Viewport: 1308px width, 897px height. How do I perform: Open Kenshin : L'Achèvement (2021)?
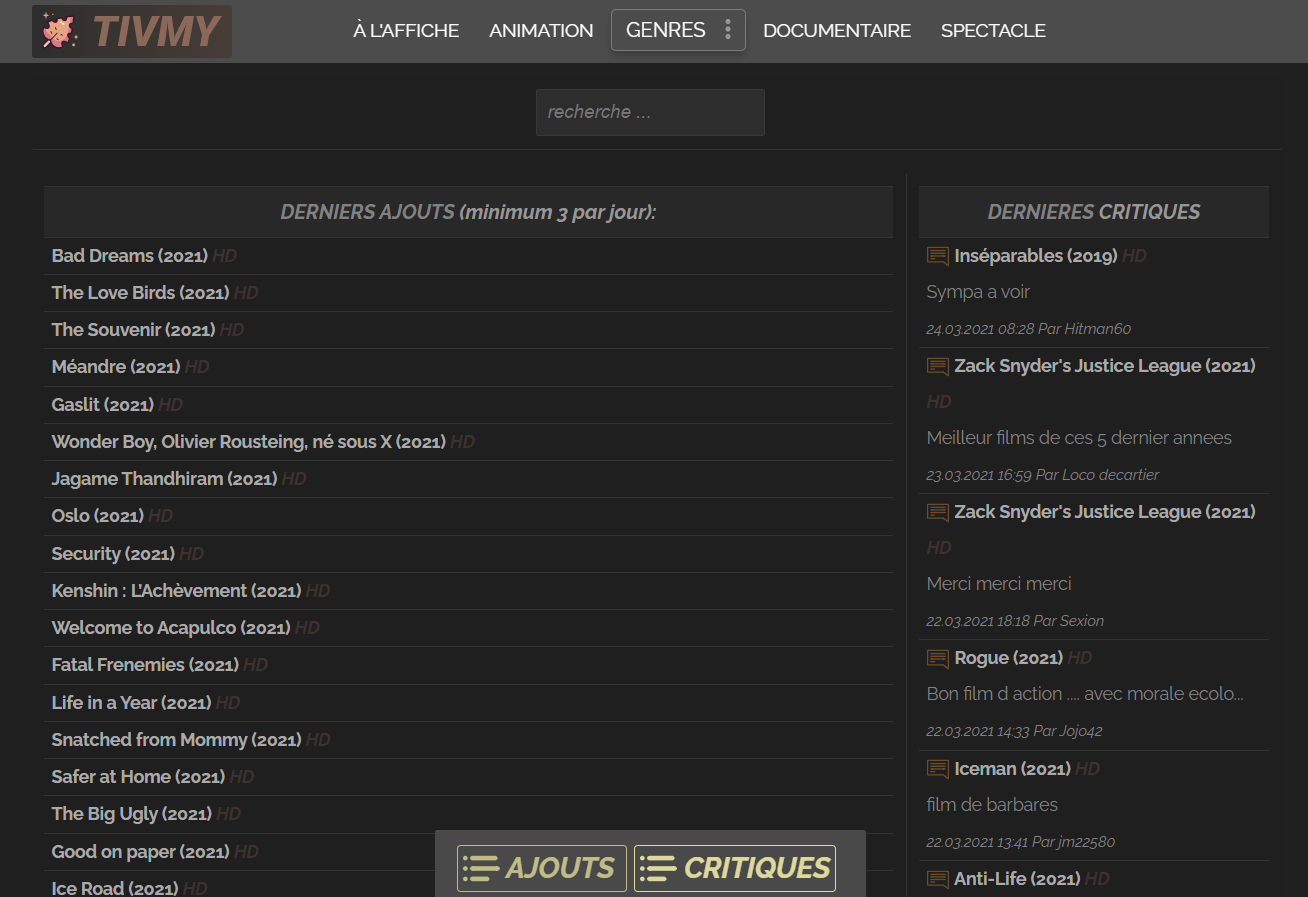(x=177, y=591)
